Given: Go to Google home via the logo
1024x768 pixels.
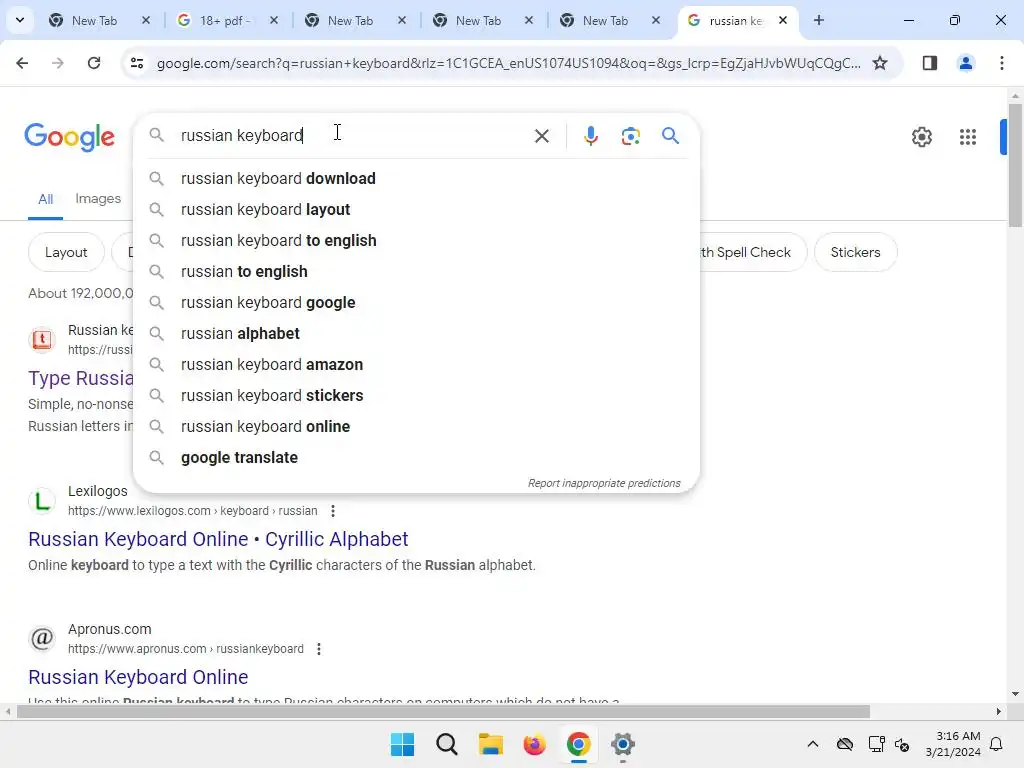Looking at the screenshot, I should pyautogui.click(x=69, y=136).
